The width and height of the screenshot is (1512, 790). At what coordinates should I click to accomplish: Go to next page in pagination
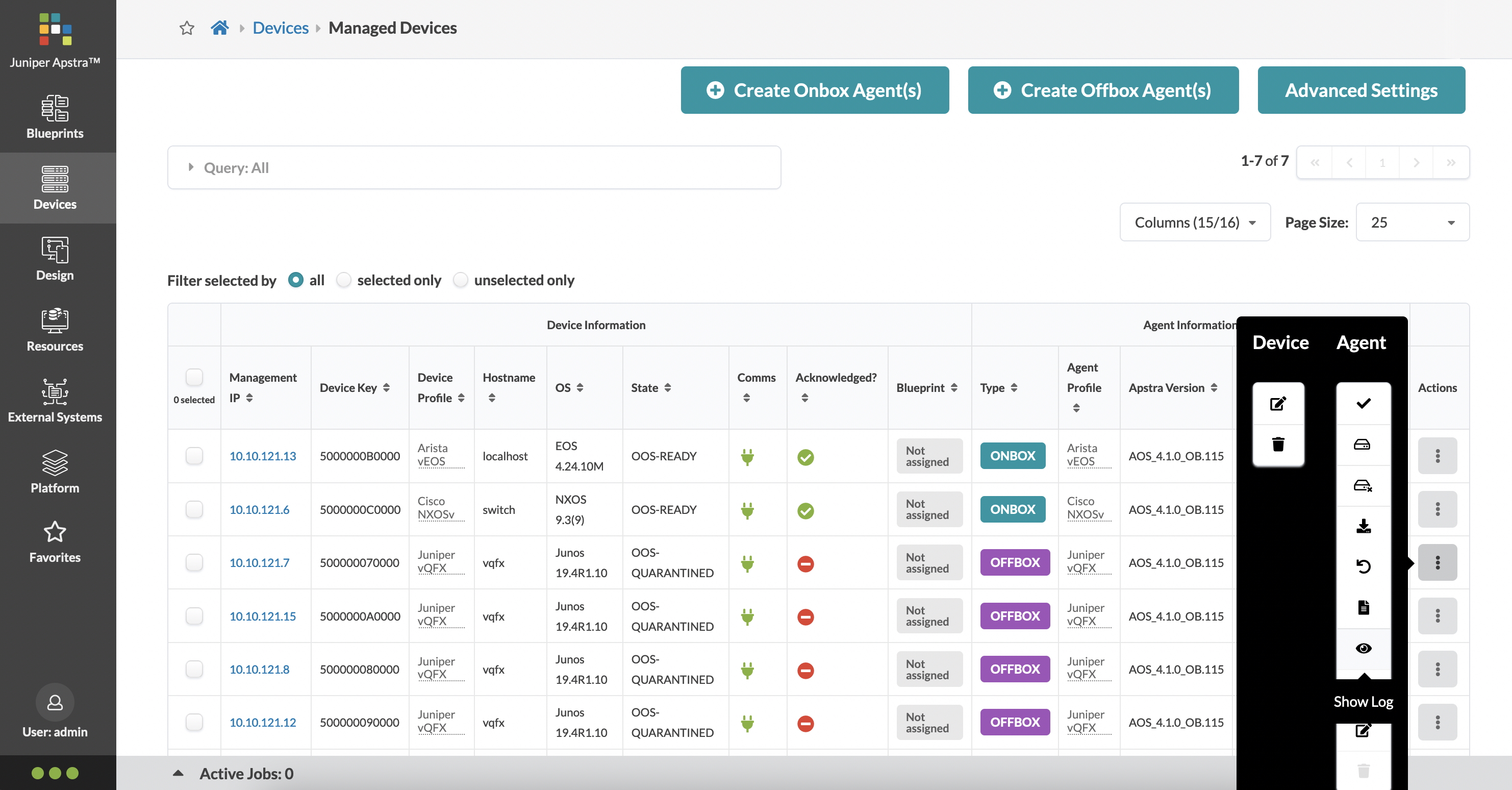coord(1416,162)
